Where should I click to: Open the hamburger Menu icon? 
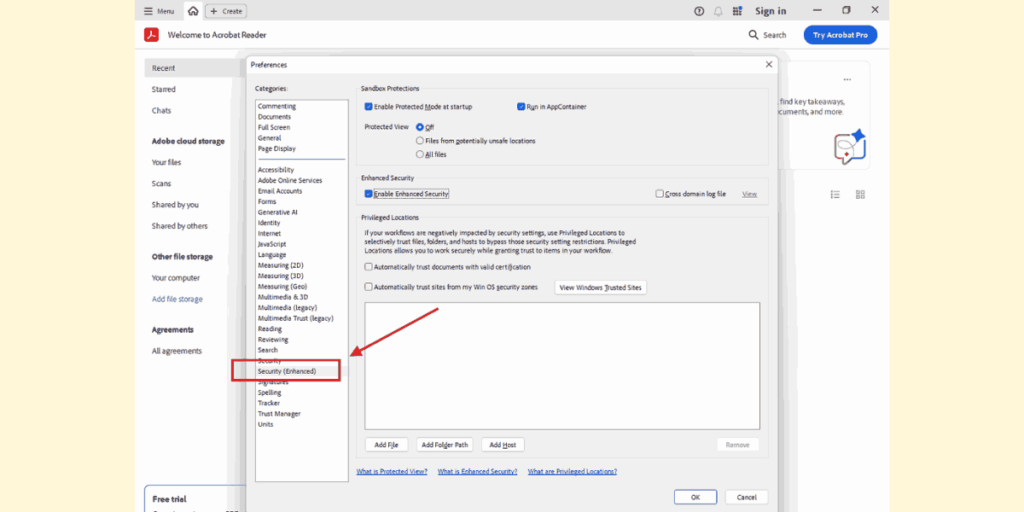coord(148,11)
